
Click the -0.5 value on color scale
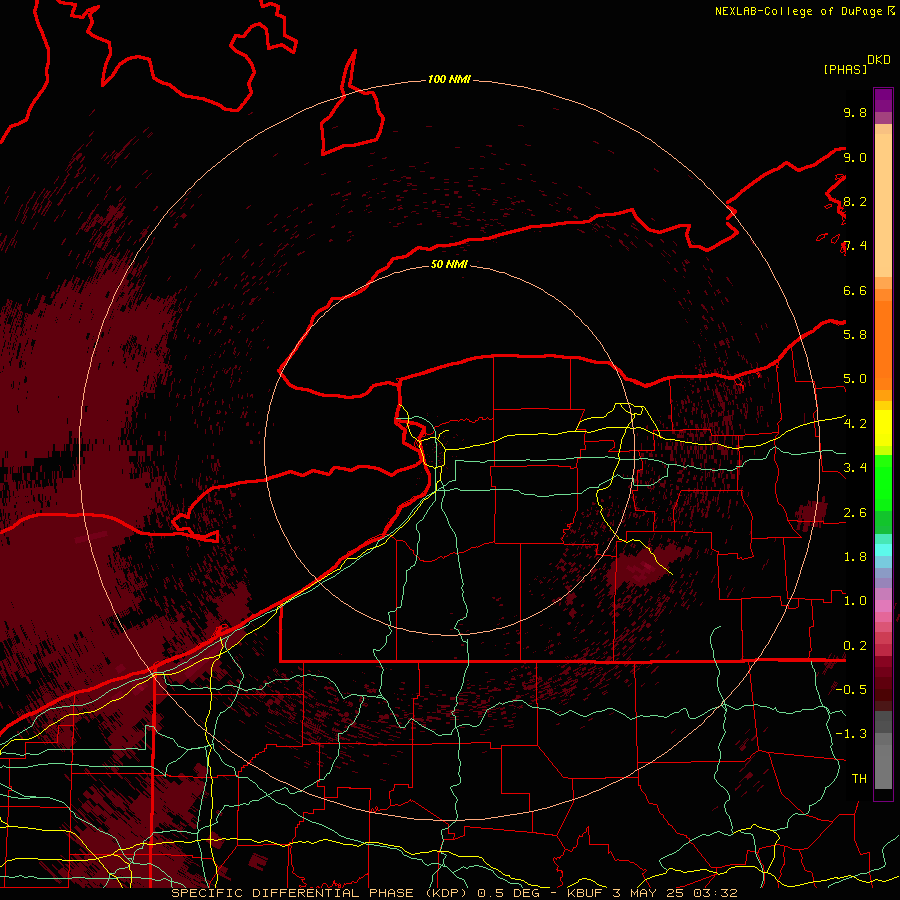[851, 689]
